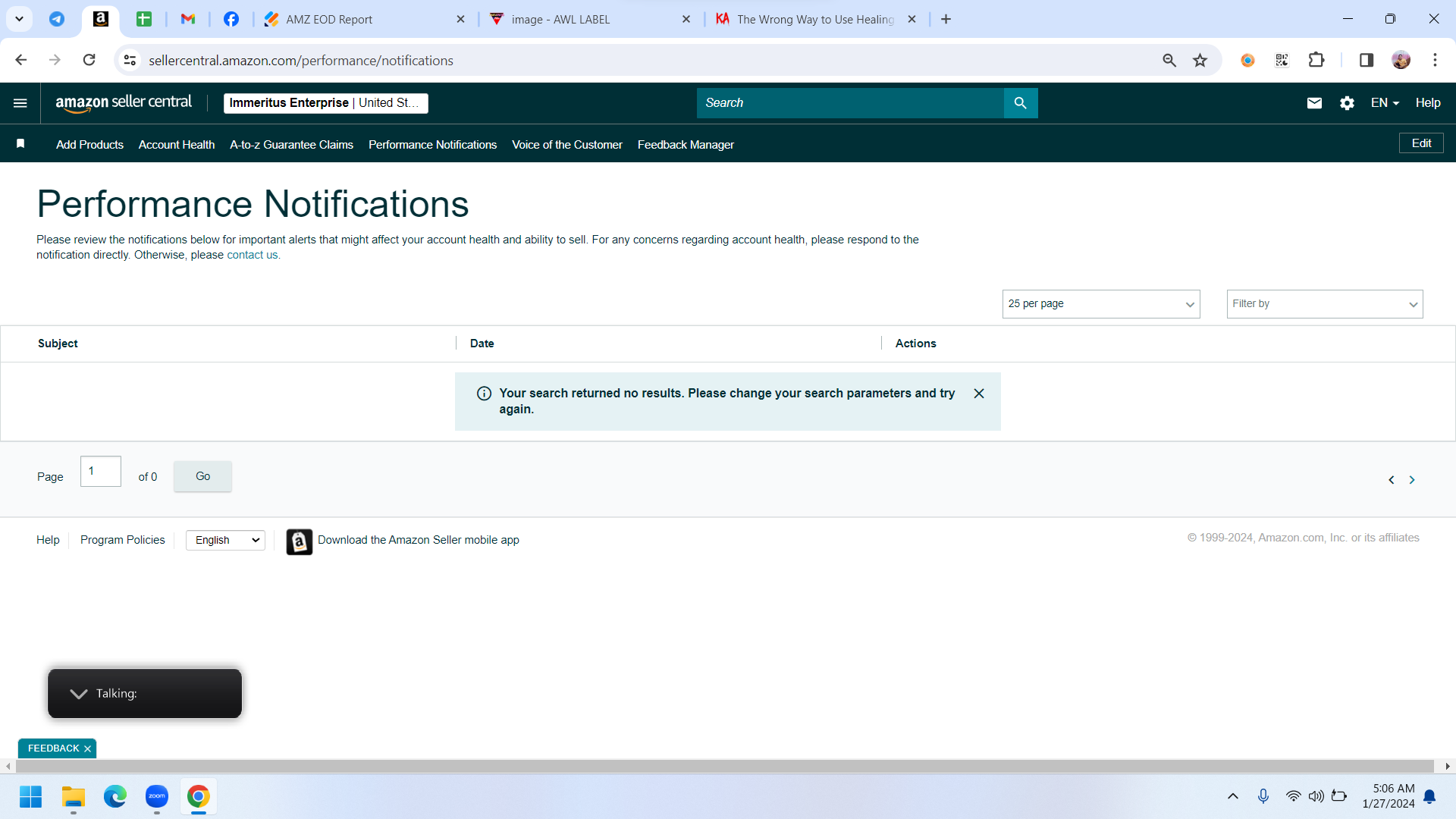Open Chrome three-dot menu
1456x819 pixels.
click(x=1435, y=60)
